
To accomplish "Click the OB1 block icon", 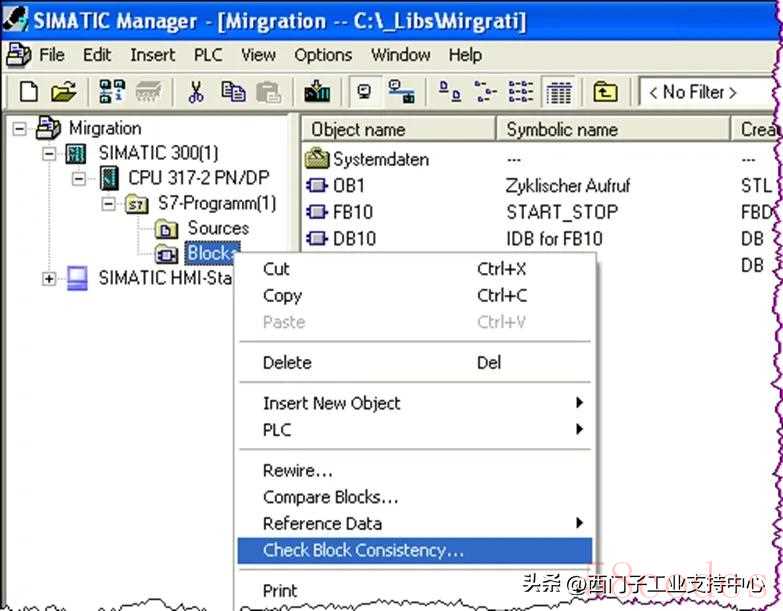I will pos(317,185).
